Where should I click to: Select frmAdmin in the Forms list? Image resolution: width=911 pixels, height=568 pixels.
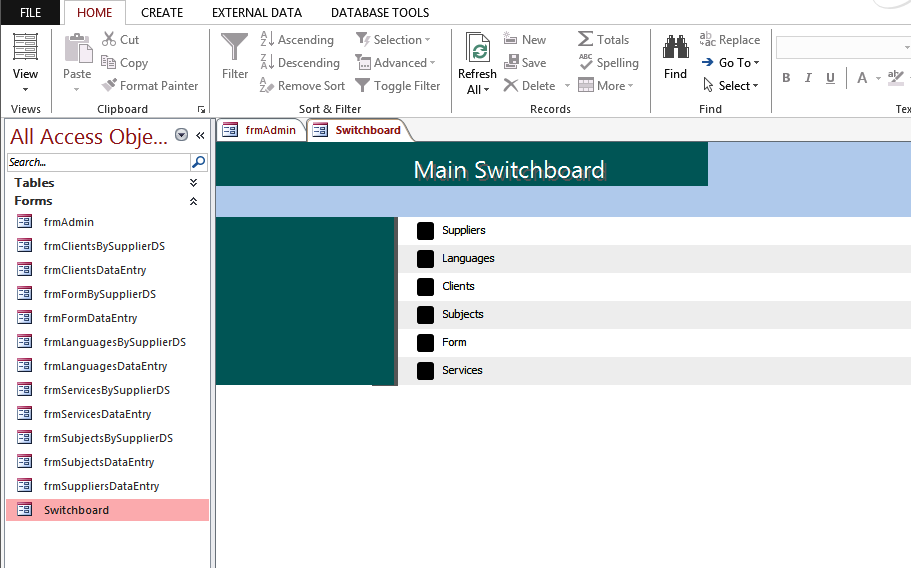(107, 222)
